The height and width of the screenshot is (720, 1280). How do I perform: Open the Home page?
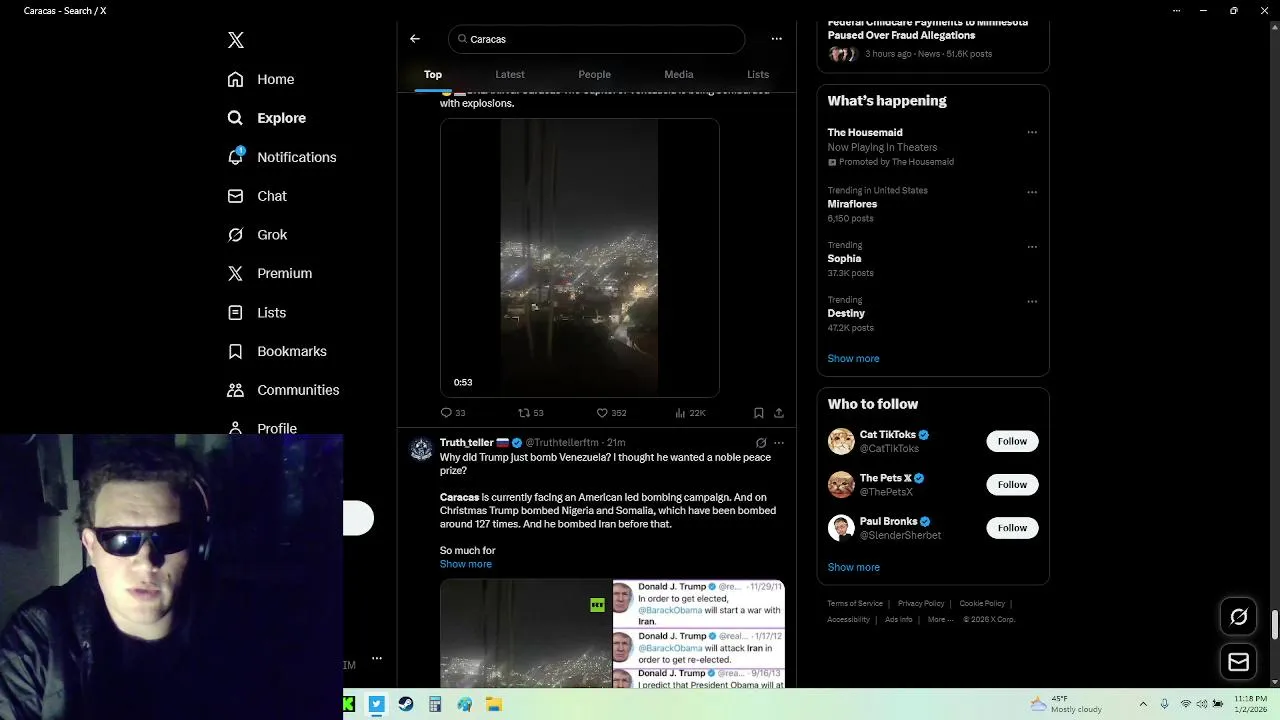[x=261, y=79]
